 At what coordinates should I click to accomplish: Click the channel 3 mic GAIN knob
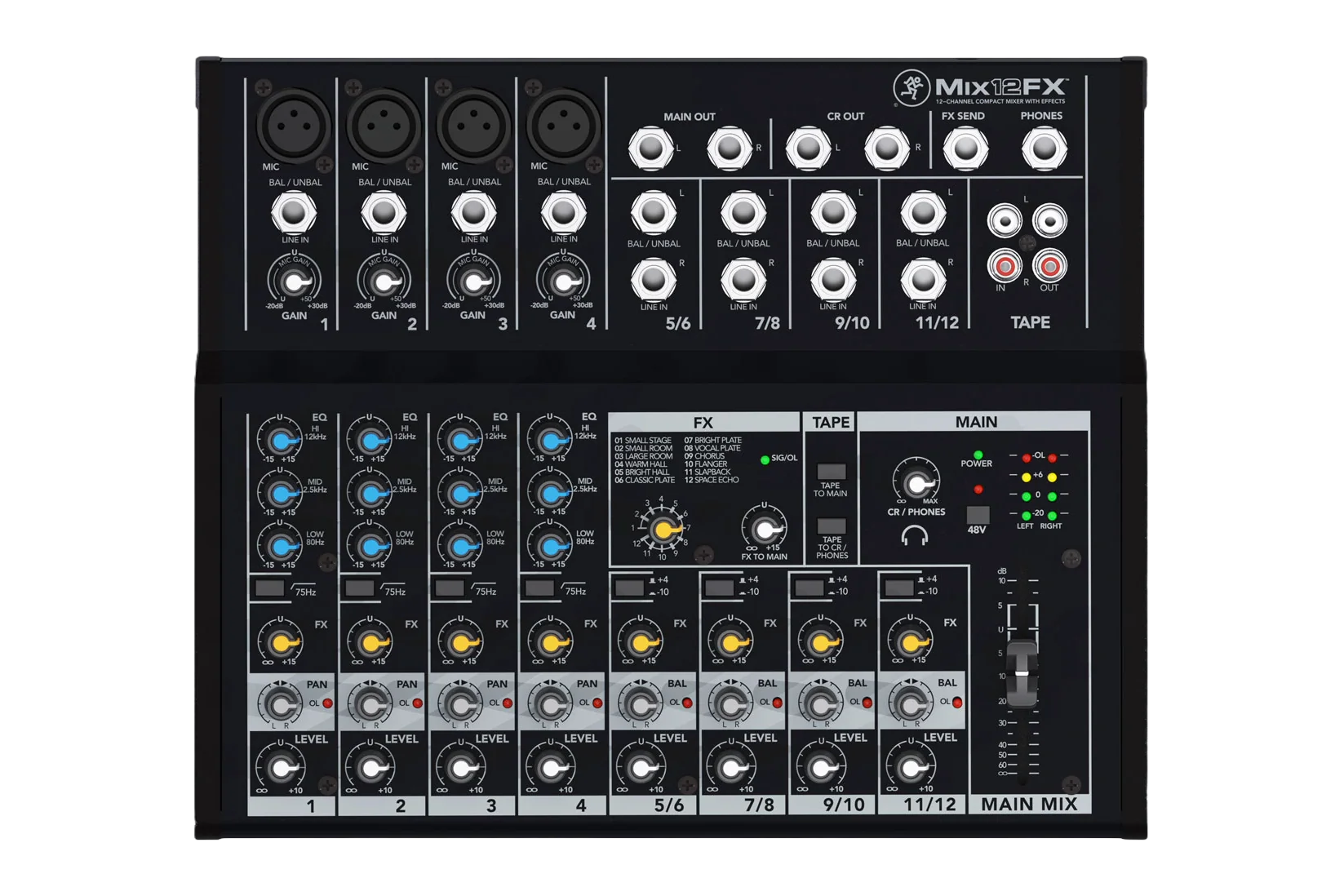tap(473, 282)
